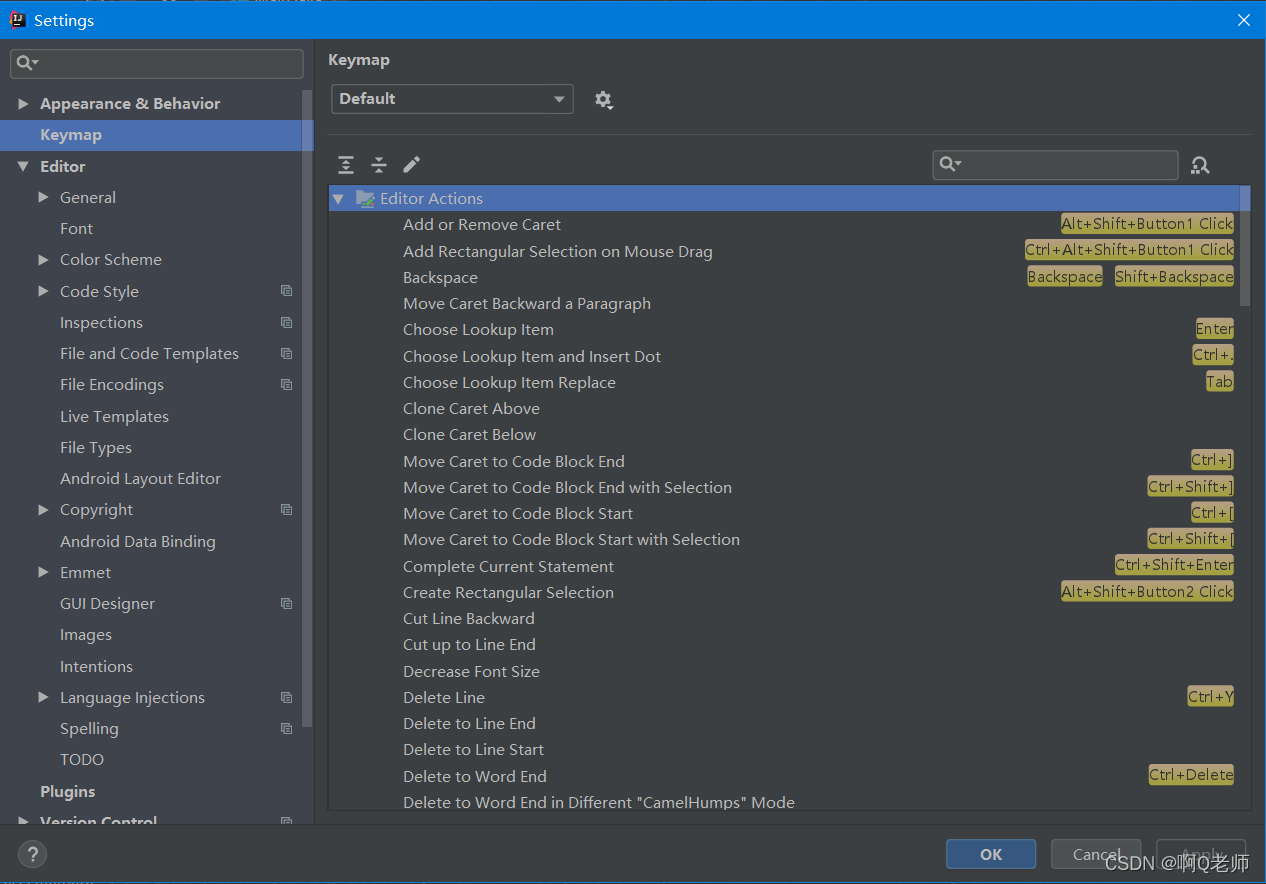
Task: Open the Android Layout Editor settings
Action: [140, 478]
